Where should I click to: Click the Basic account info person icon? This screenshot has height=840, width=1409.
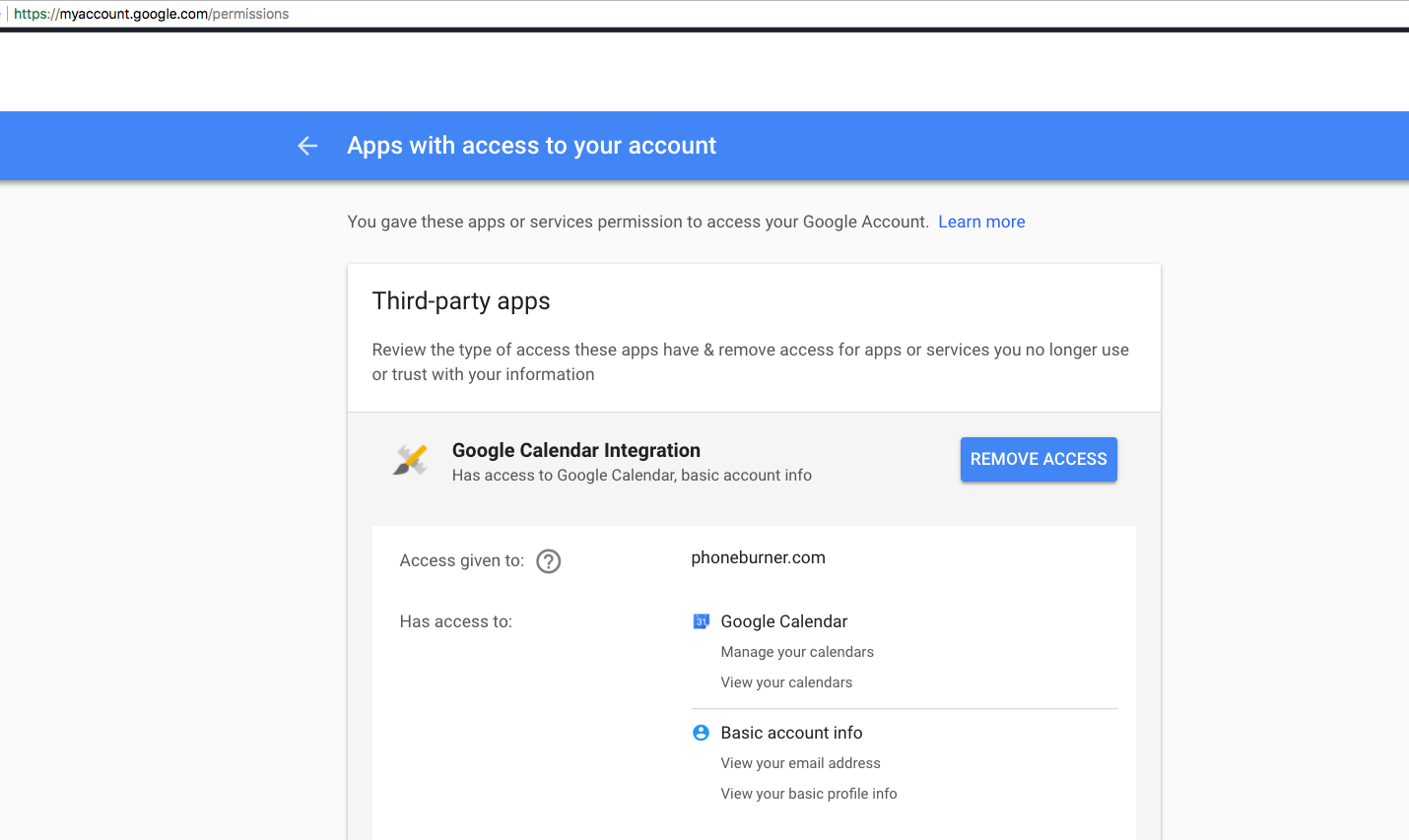(701, 733)
